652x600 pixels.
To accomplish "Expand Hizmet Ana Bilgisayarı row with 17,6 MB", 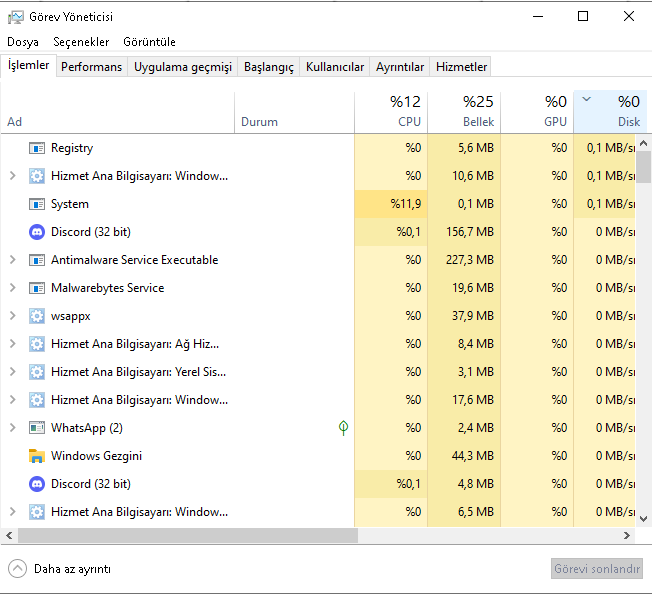I will 12,400.
